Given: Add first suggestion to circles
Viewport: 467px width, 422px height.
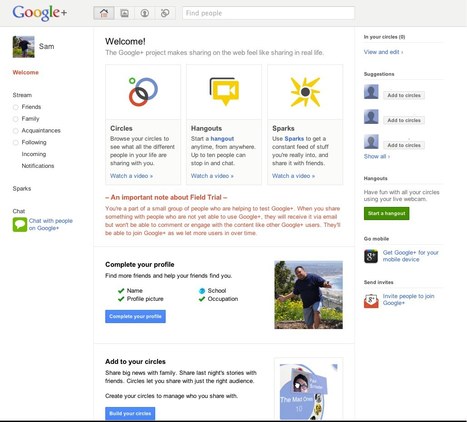Looking at the screenshot, I should 404,95.
